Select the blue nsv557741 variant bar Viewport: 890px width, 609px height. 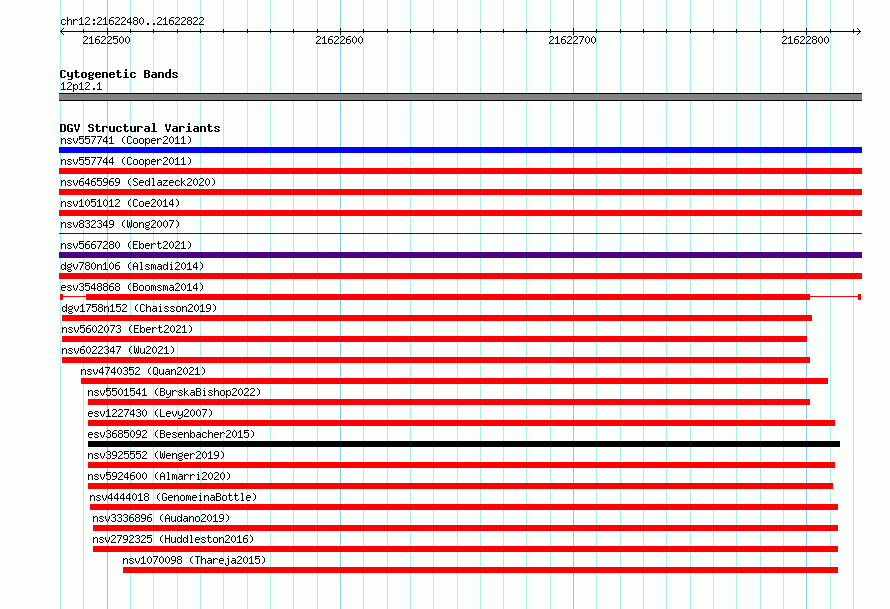pyautogui.click(x=460, y=150)
